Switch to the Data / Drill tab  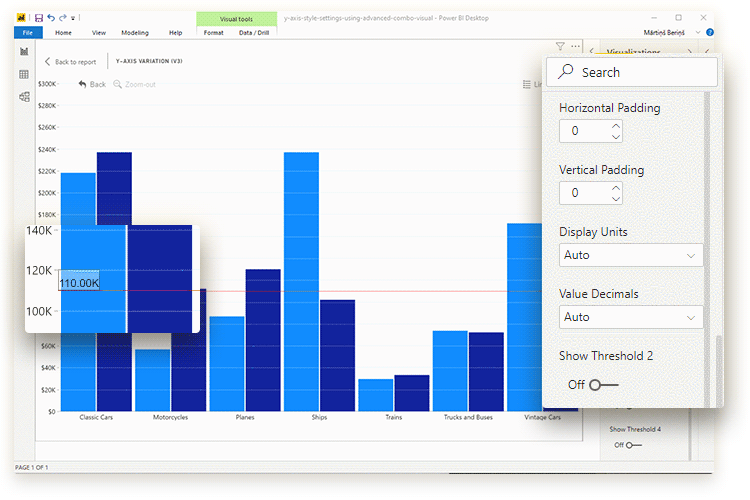click(x=254, y=33)
